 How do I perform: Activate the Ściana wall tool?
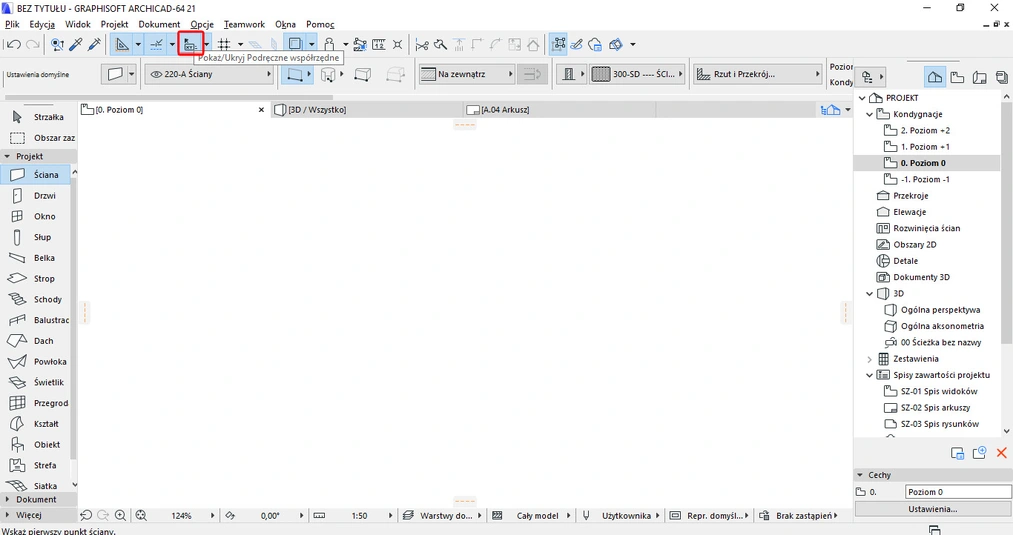coord(36,174)
